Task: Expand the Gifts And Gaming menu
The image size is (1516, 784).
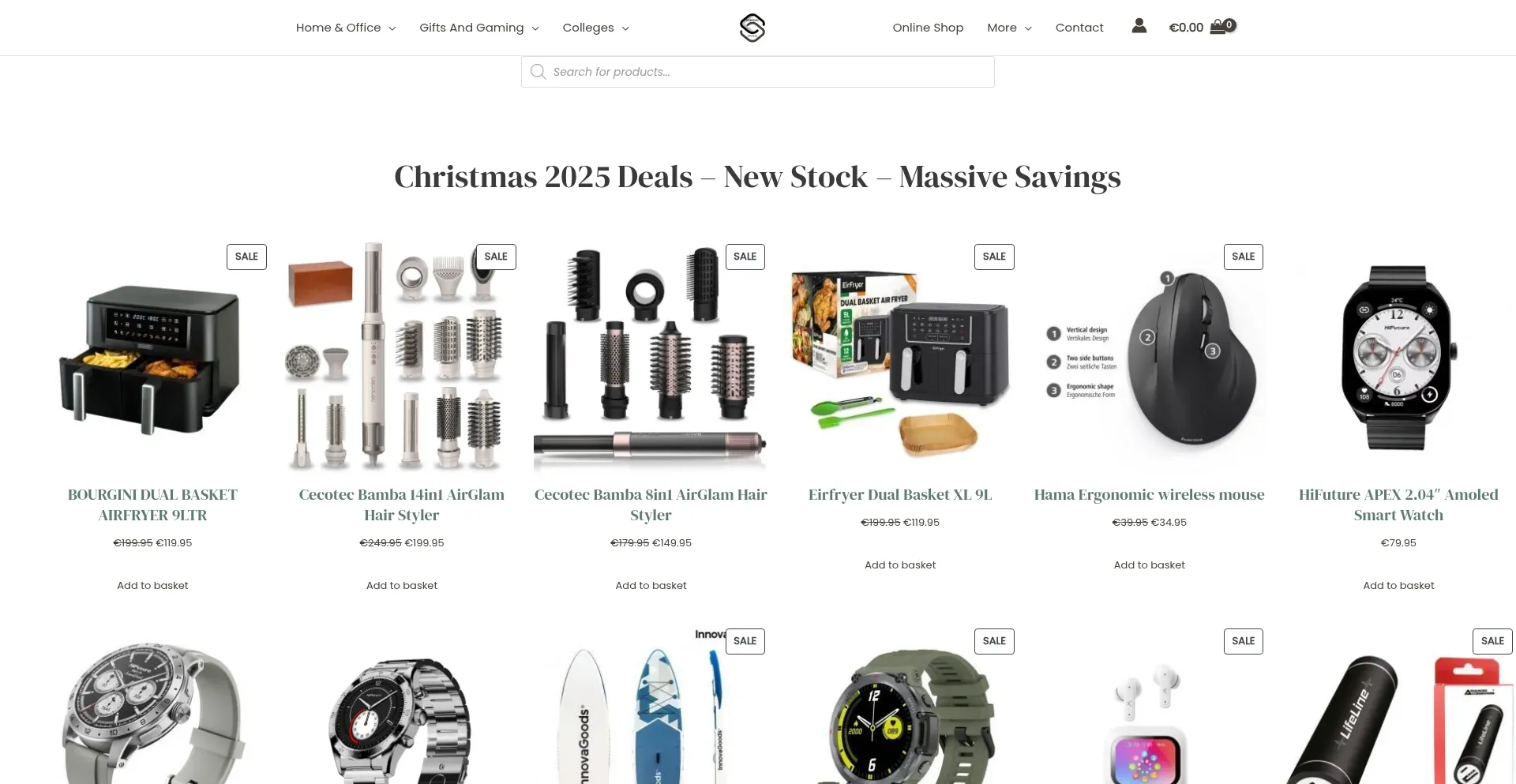Action: [479, 28]
